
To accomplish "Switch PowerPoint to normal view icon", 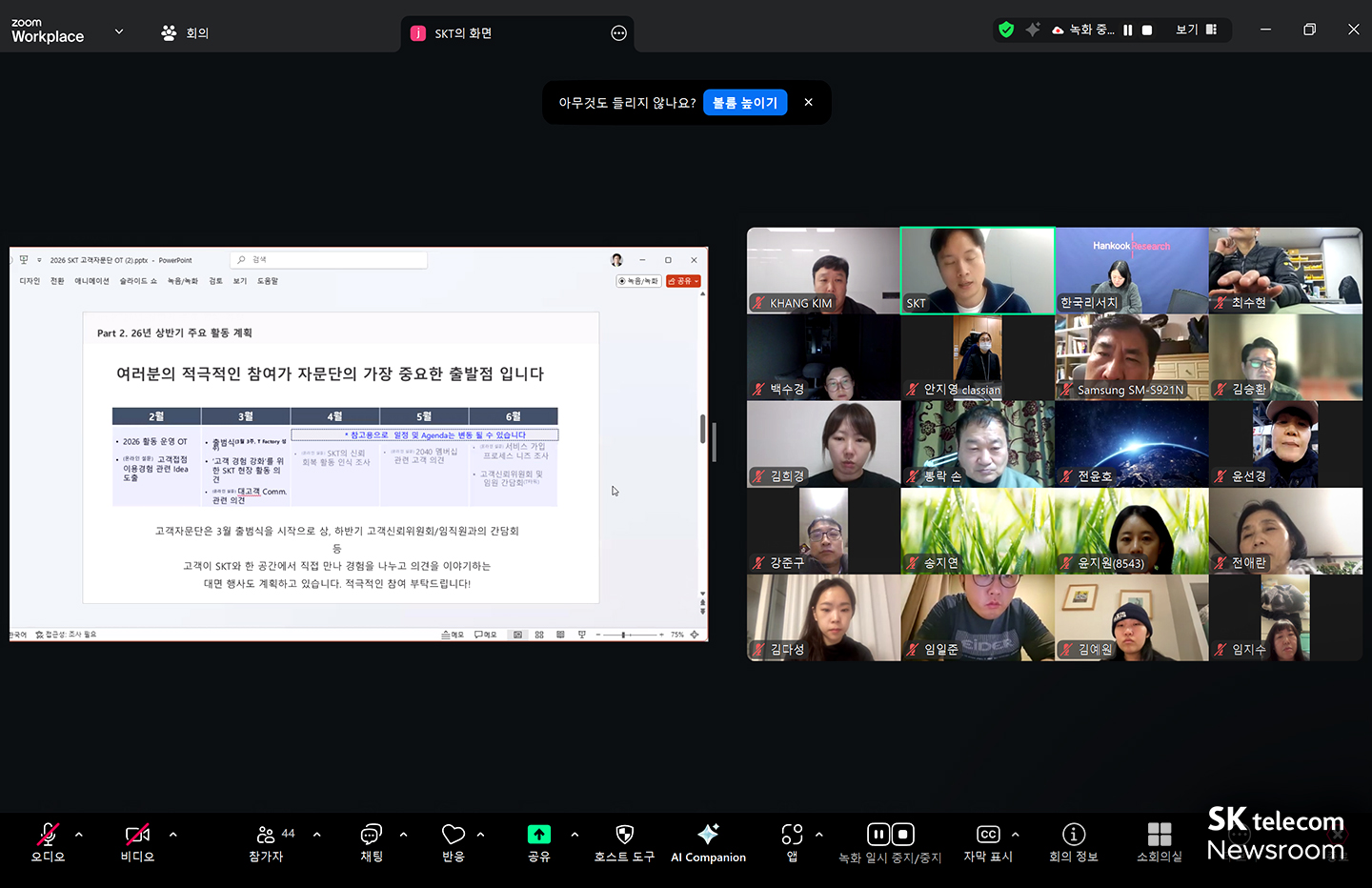I will [518, 635].
